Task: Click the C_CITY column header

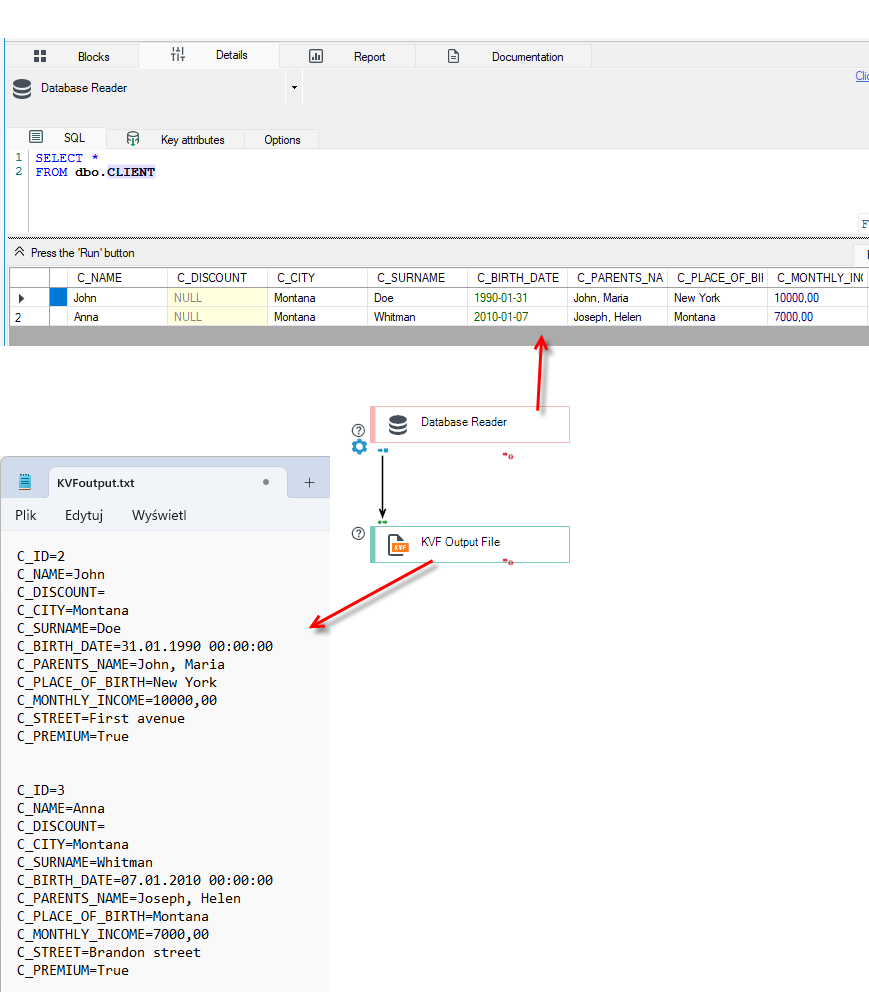Action: point(317,278)
